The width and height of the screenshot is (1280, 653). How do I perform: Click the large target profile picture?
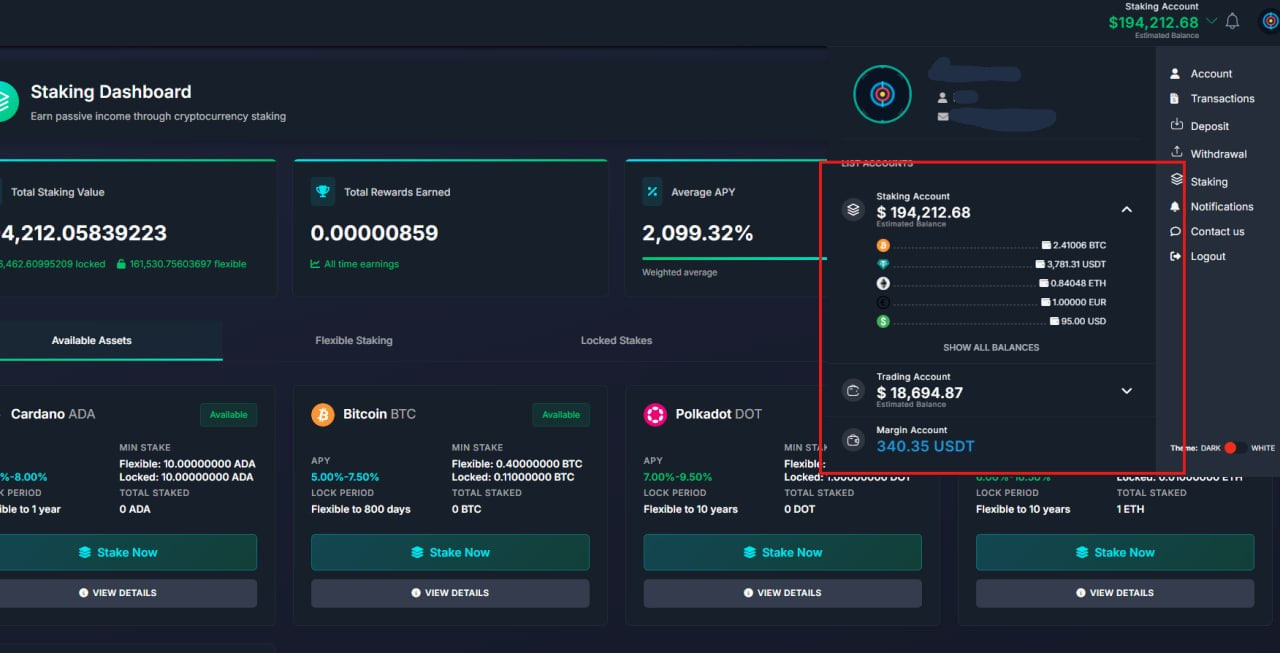[882, 94]
